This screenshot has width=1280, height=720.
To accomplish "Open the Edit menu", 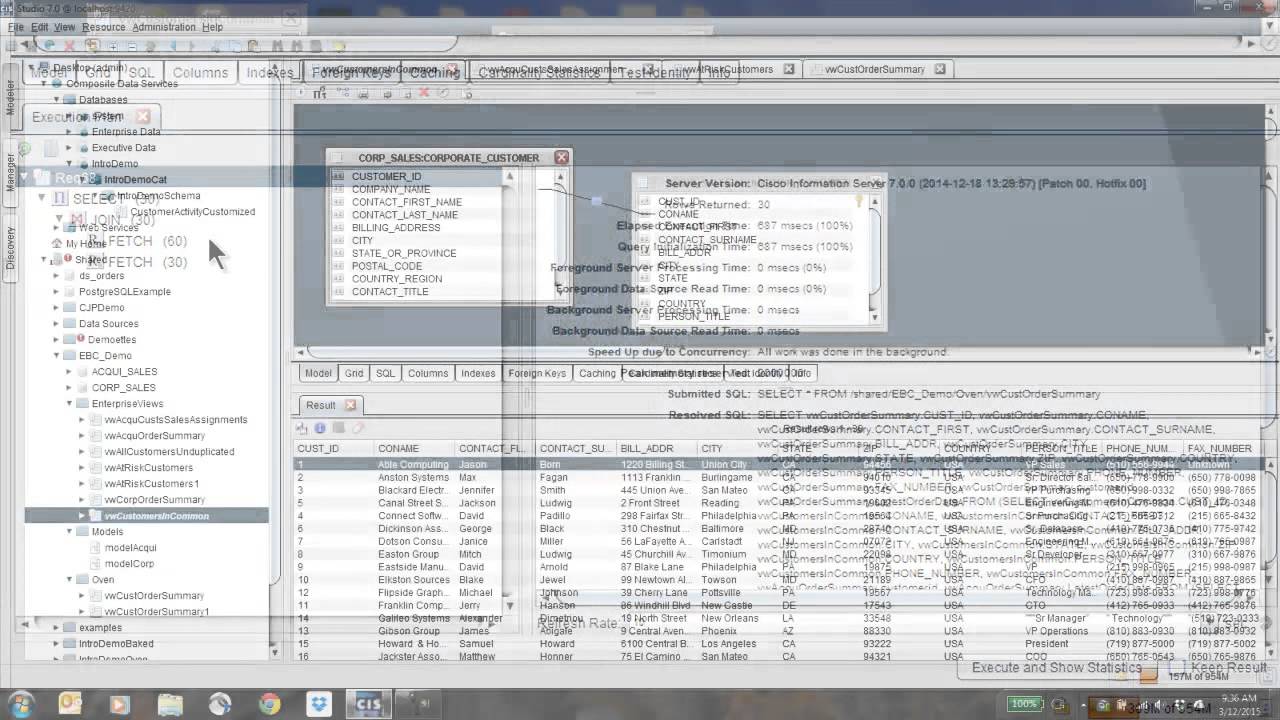I will pyautogui.click(x=39, y=27).
